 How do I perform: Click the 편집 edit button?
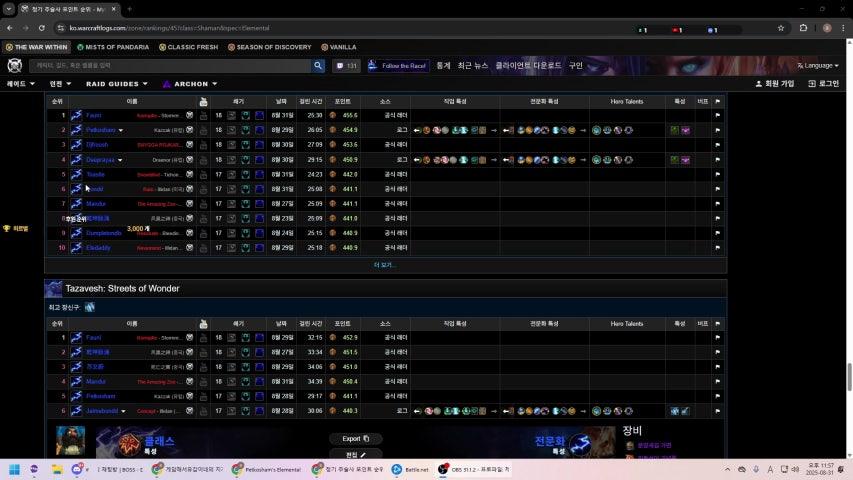coord(356,454)
